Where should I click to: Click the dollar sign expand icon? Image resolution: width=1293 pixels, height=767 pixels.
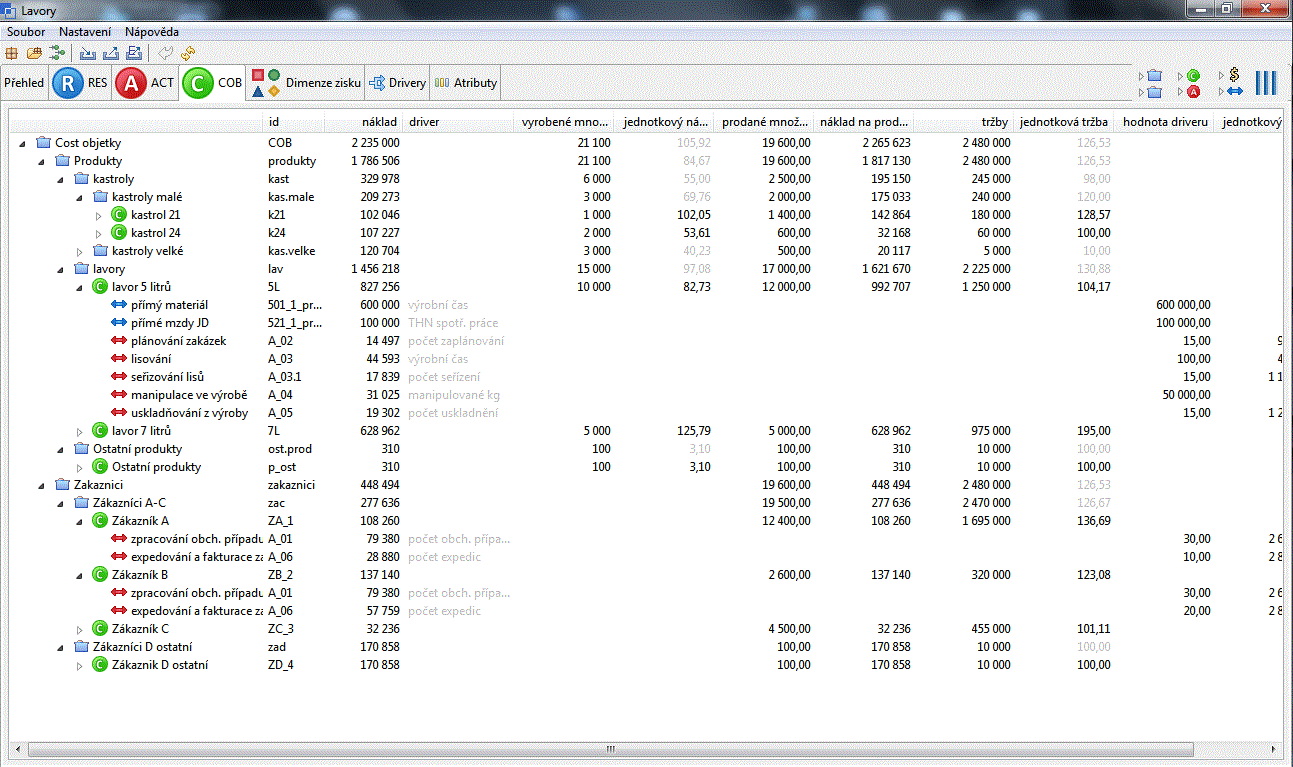(x=1234, y=75)
